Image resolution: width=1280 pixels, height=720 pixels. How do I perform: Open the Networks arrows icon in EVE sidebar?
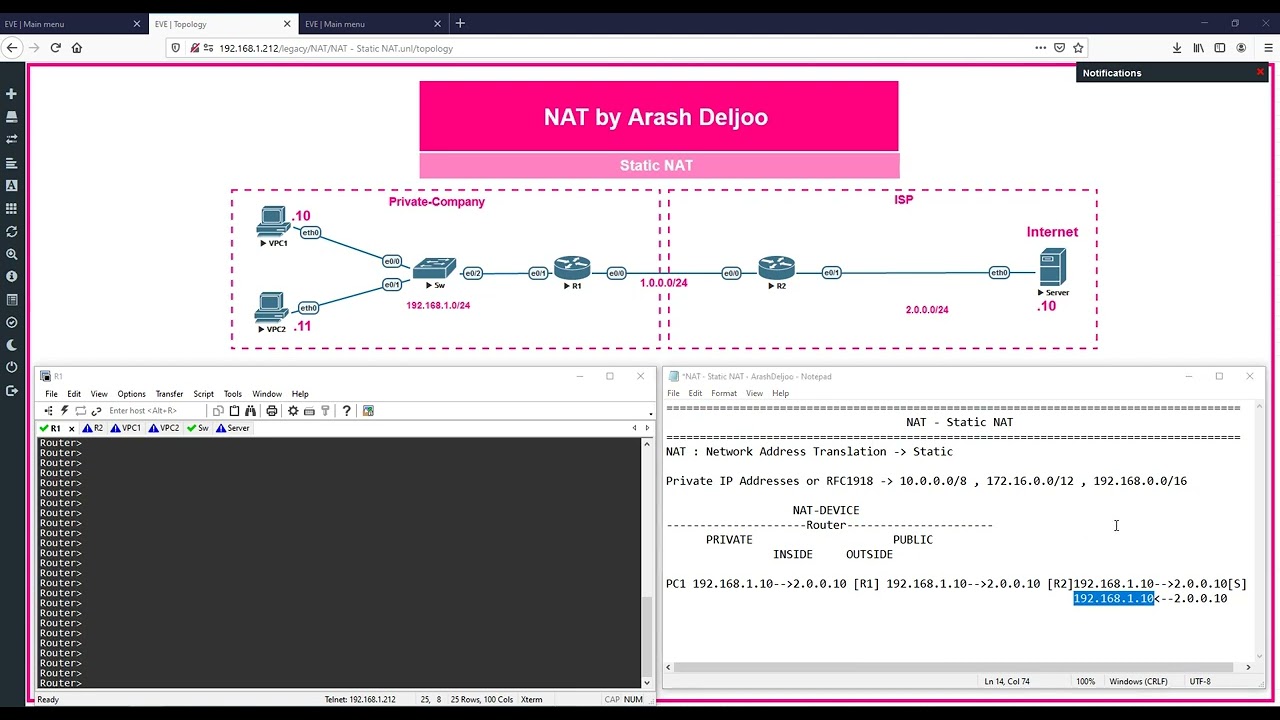point(11,140)
